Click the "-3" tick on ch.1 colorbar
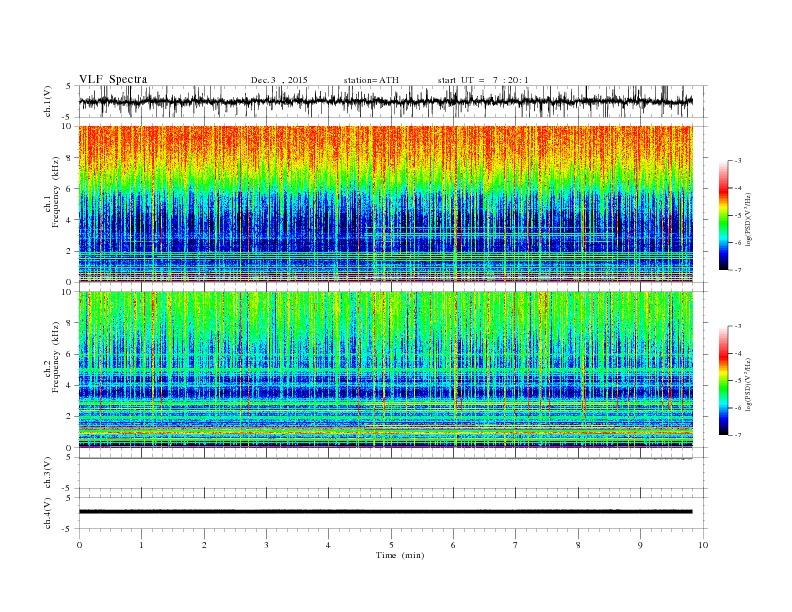The width and height of the screenshot is (792, 612). [x=738, y=161]
